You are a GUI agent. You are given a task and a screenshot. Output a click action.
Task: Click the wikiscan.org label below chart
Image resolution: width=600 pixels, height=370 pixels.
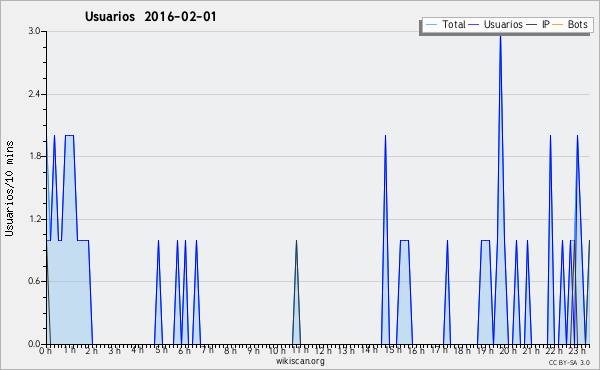coord(300,361)
